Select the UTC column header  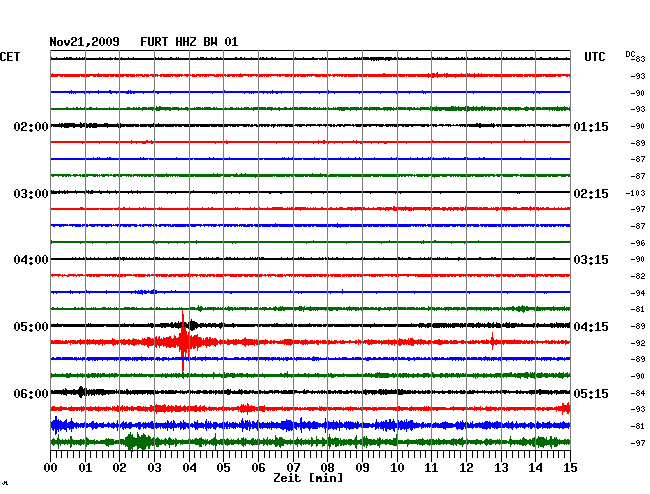[595, 57]
